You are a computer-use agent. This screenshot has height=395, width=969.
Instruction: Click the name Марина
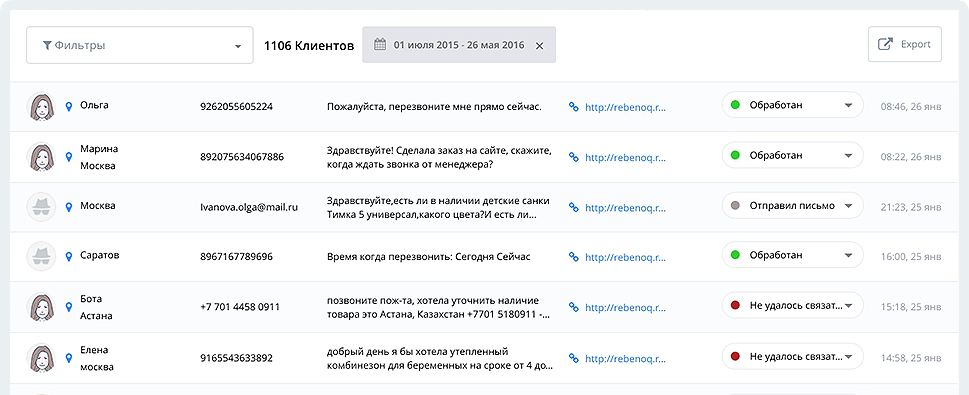[x=99, y=149]
